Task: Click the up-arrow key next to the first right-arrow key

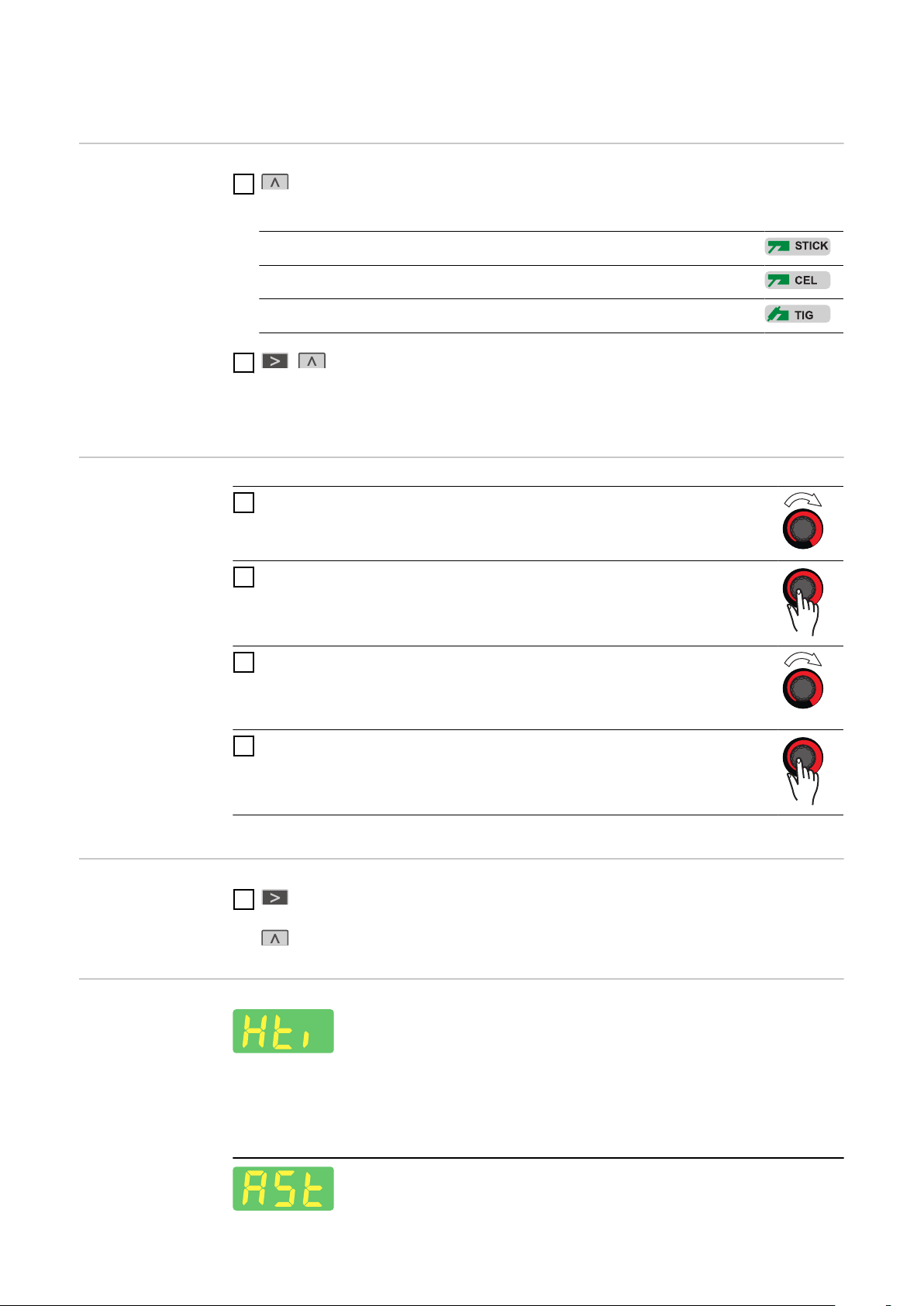Action: point(312,360)
